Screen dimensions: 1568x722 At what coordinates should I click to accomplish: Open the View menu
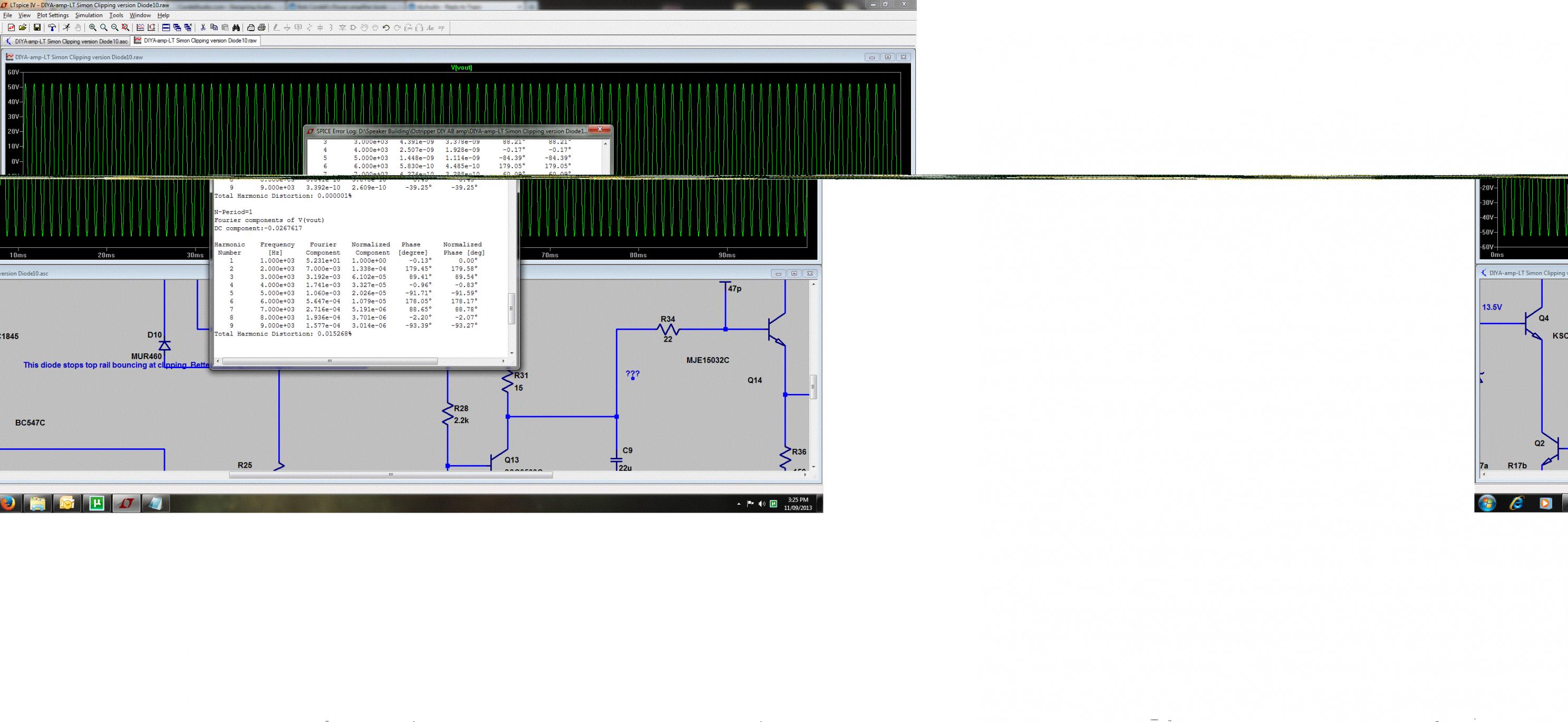point(24,15)
